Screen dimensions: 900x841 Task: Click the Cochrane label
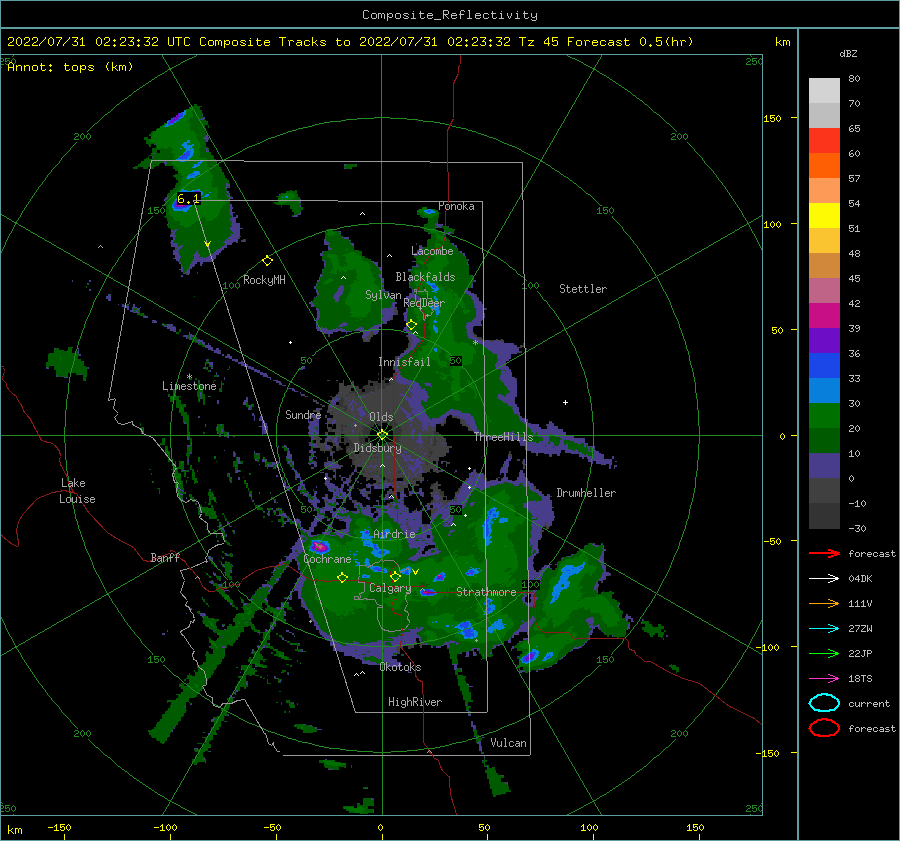point(327,559)
